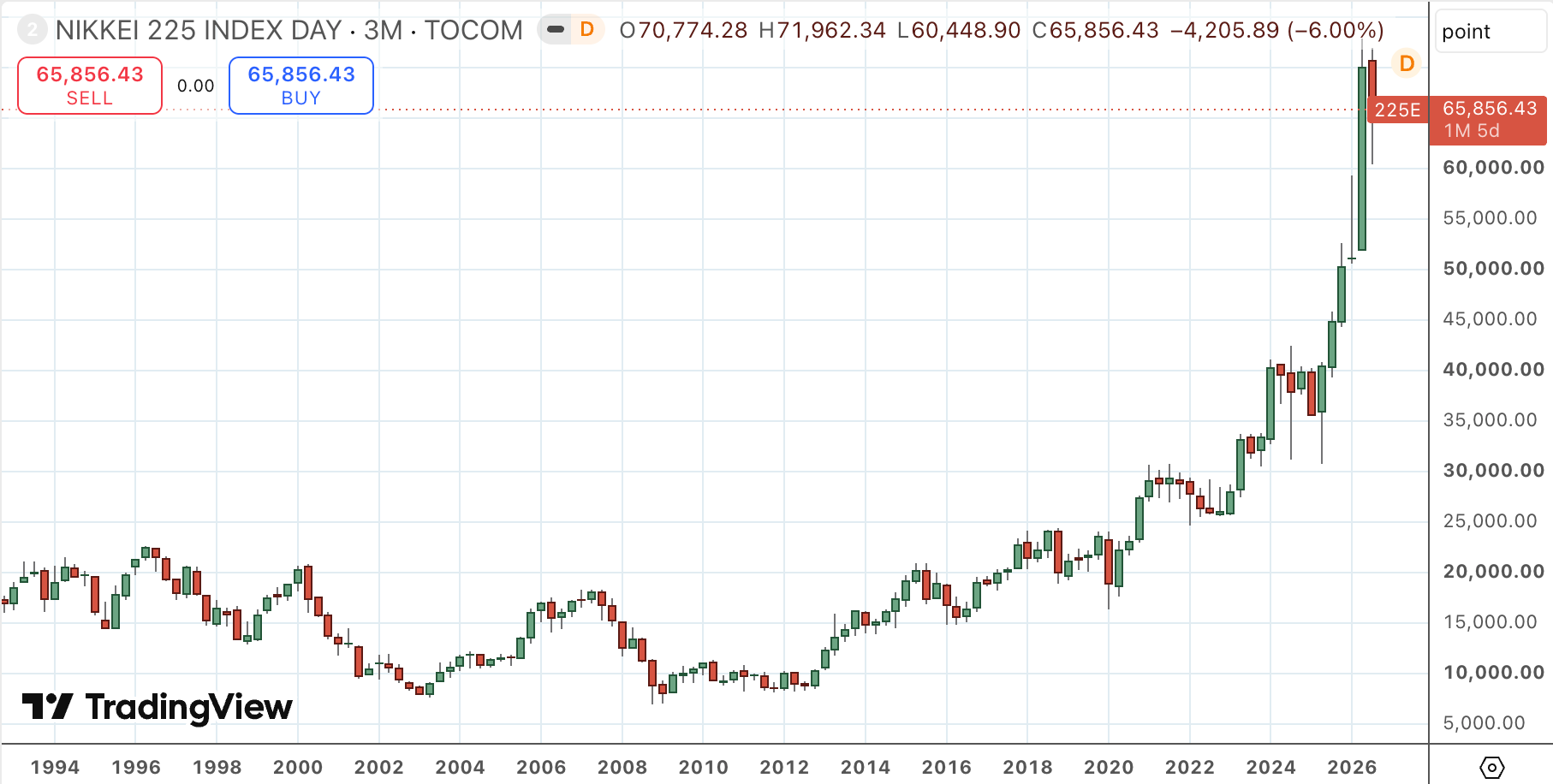Click the 2006 label on the time axis

pyautogui.click(x=541, y=768)
